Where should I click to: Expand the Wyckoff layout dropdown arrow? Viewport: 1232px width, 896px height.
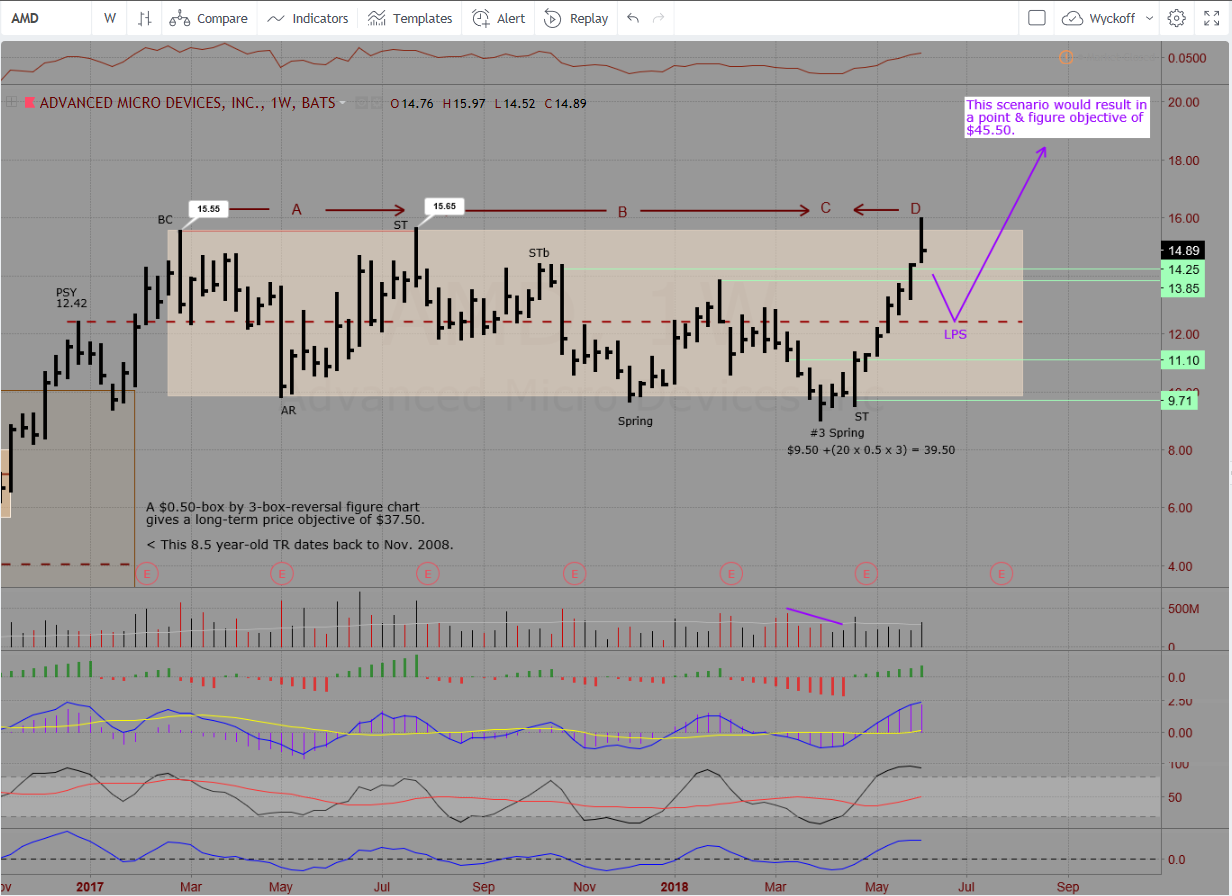click(1148, 18)
